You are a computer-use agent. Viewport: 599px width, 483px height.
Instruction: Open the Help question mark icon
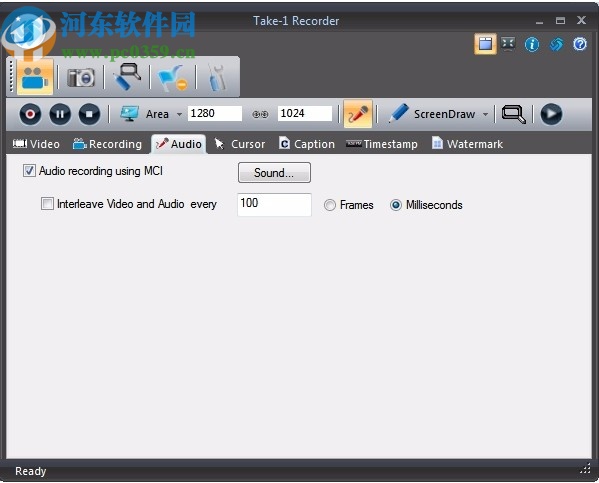coord(580,44)
